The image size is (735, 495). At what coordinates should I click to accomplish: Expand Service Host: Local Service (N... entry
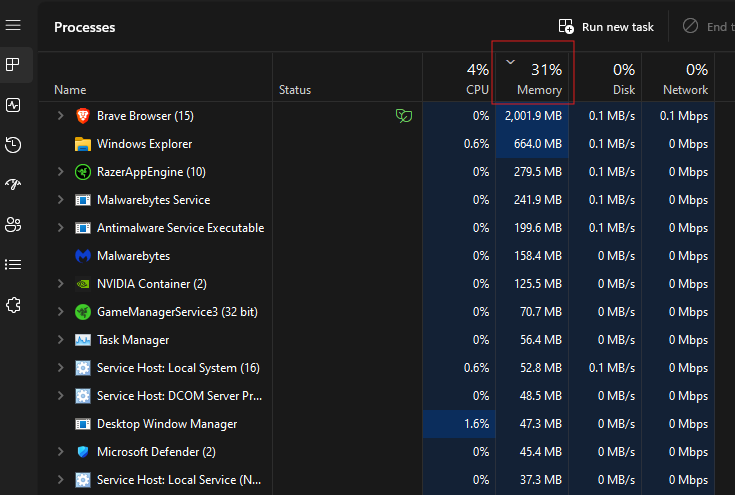click(60, 480)
